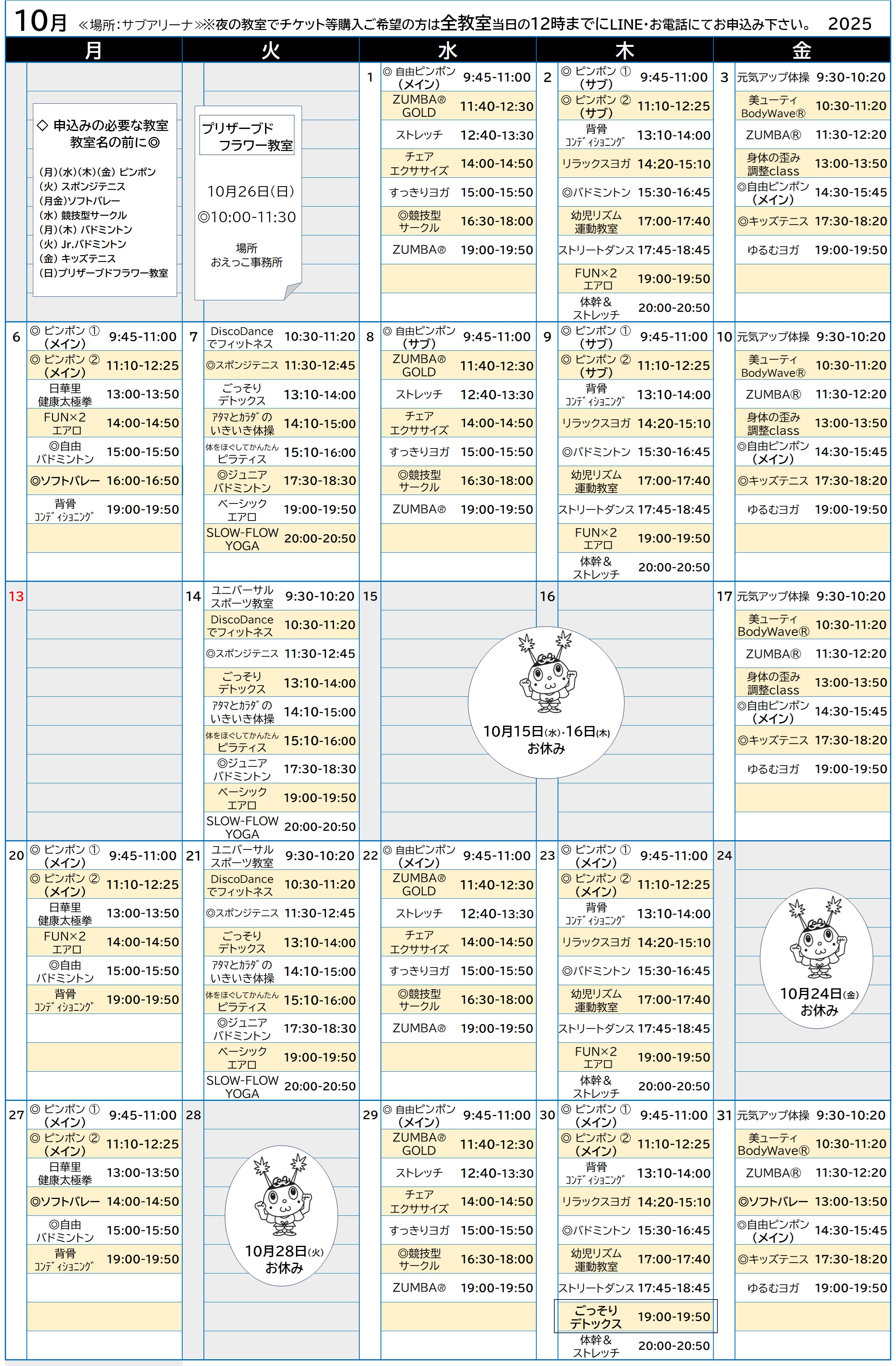Click チェアエクササイズ on the 29th
The image size is (896, 1366).
click(x=419, y=1201)
